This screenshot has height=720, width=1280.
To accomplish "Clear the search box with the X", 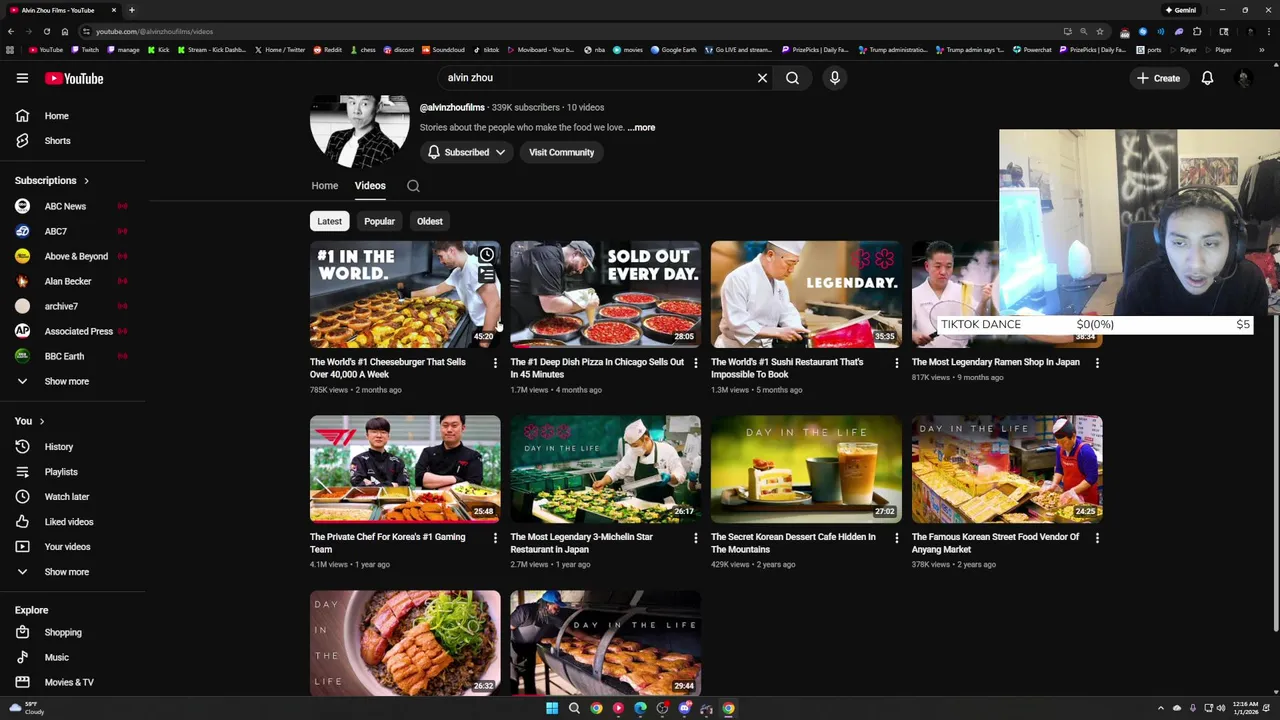I will point(762,78).
